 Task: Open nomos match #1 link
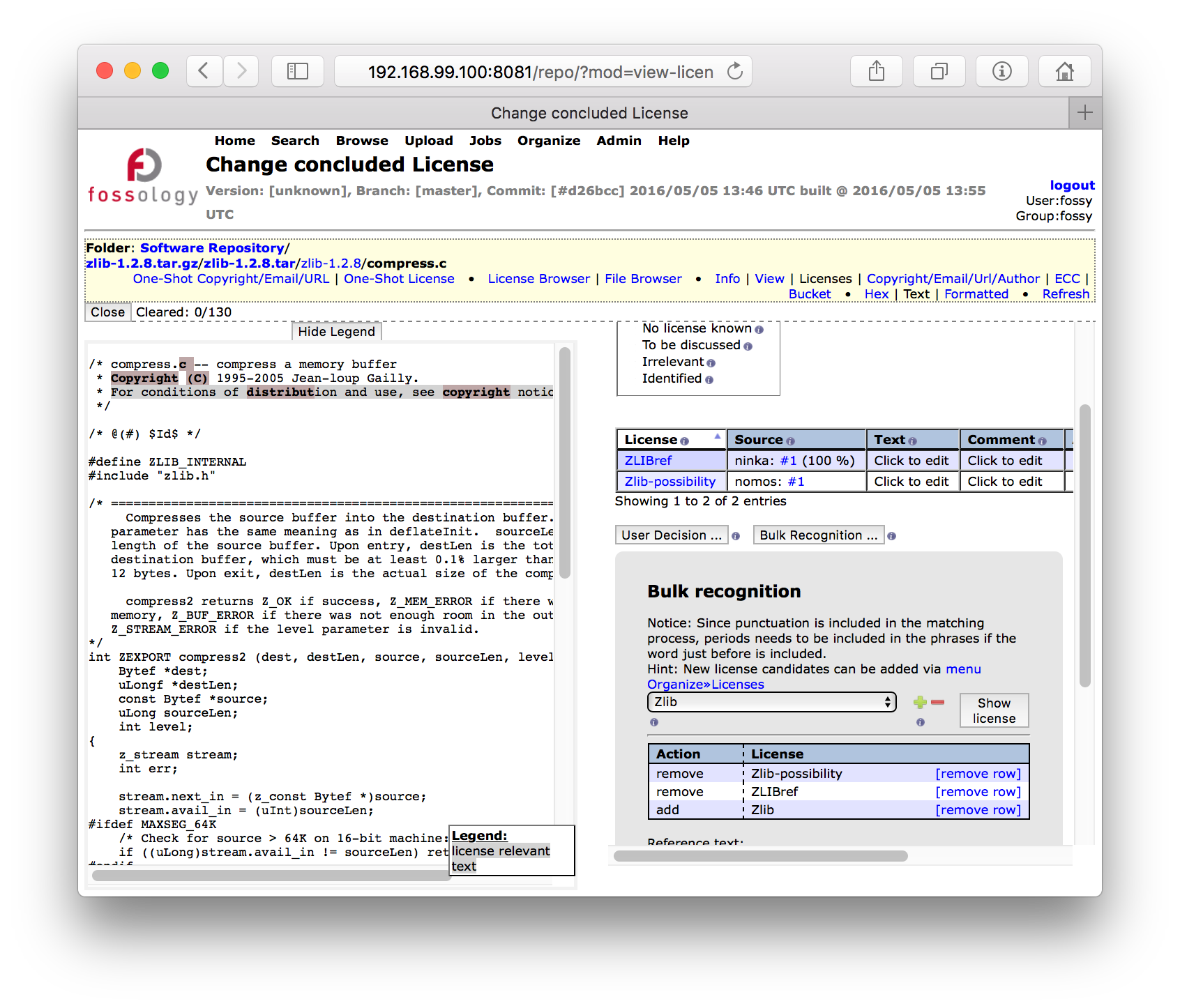[796, 482]
